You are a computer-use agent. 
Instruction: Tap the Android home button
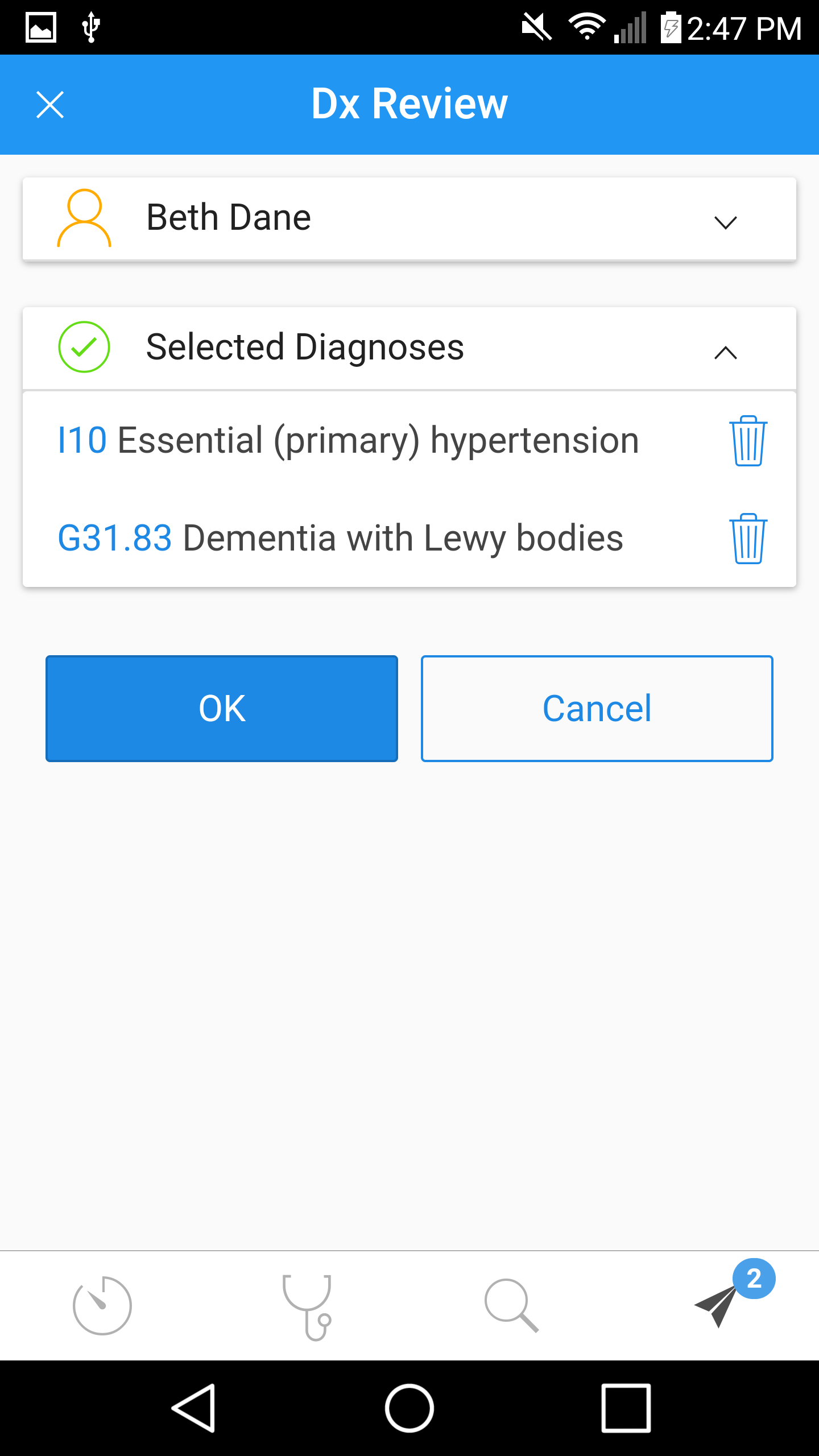point(409,1408)
